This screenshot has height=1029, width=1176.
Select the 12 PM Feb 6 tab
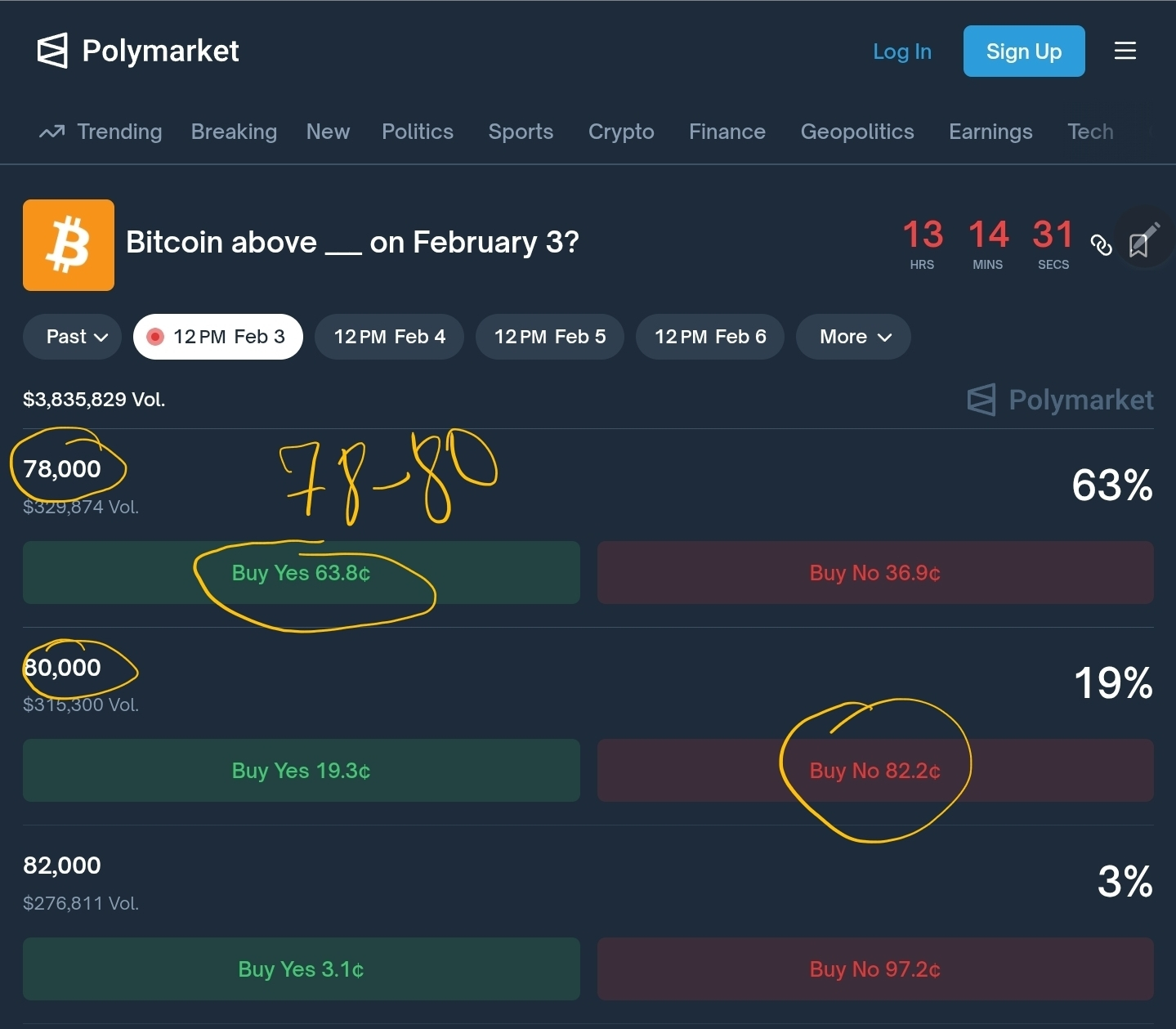pyautogui.click(x=710, y=337)
